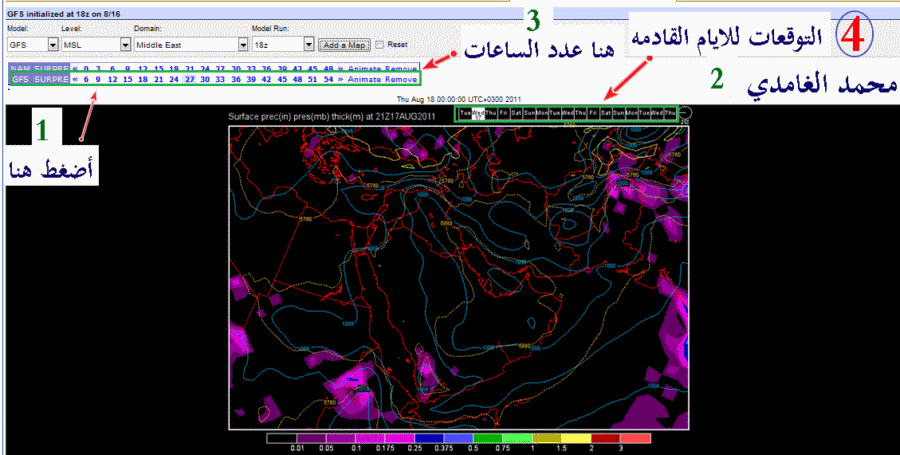The height and width of the screenshot is (455, 900).
Task: Select forecast hour 18 in GFS row
Action: click(143, 79)
